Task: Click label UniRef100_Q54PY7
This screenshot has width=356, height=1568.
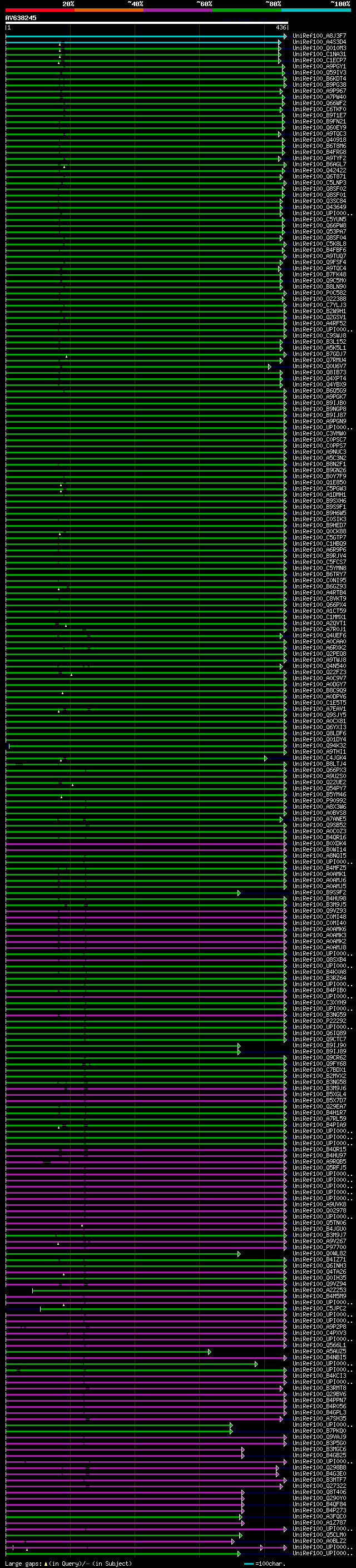Action: click(319, 789)
